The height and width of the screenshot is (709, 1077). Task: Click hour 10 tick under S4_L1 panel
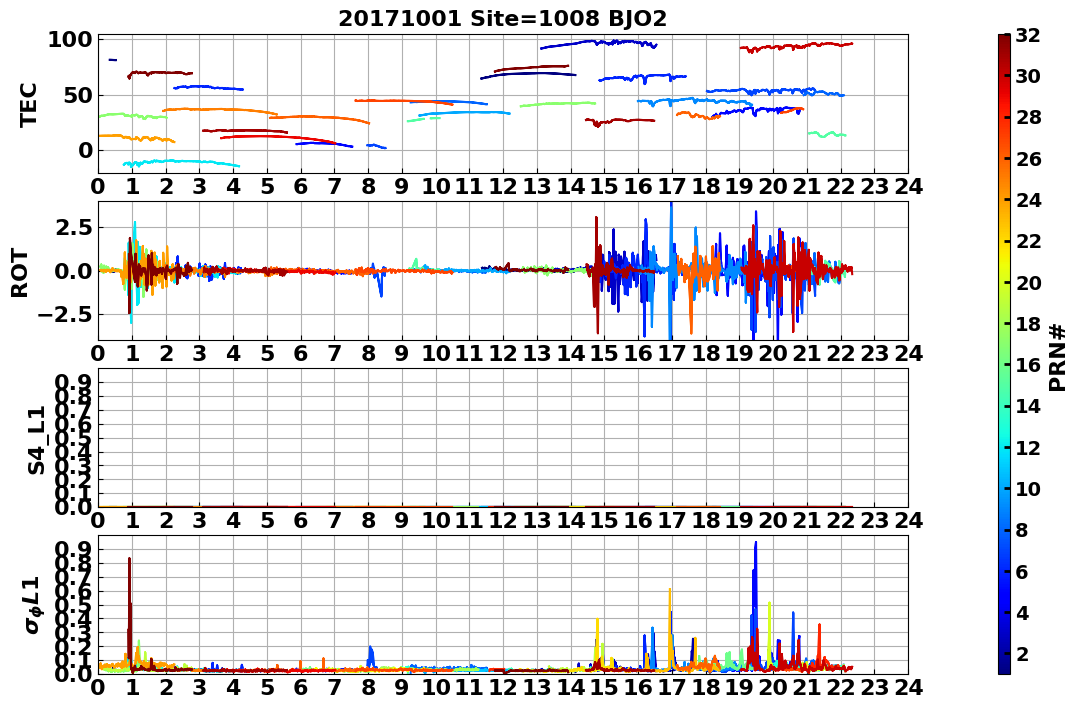pyautogui.click(x=435, y=520)
